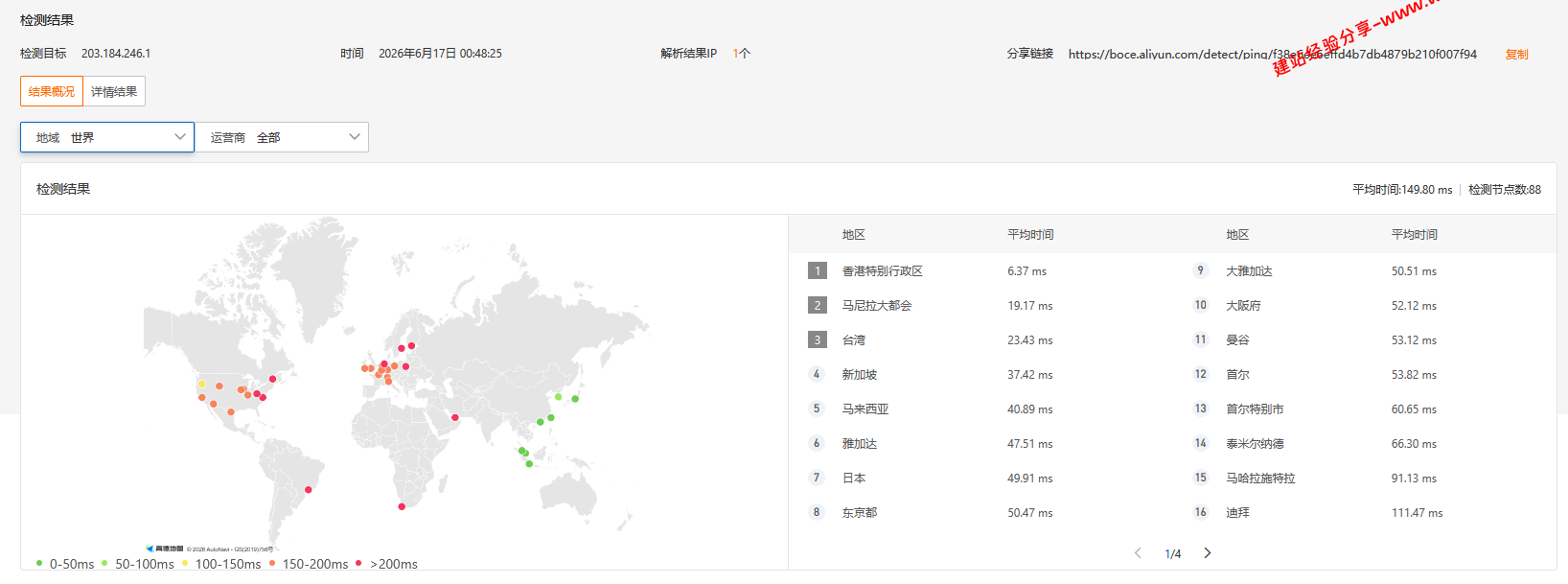Click the 解析结果IP 1个 count
This screenshot has width=1568, height=584.
[742, 54]
